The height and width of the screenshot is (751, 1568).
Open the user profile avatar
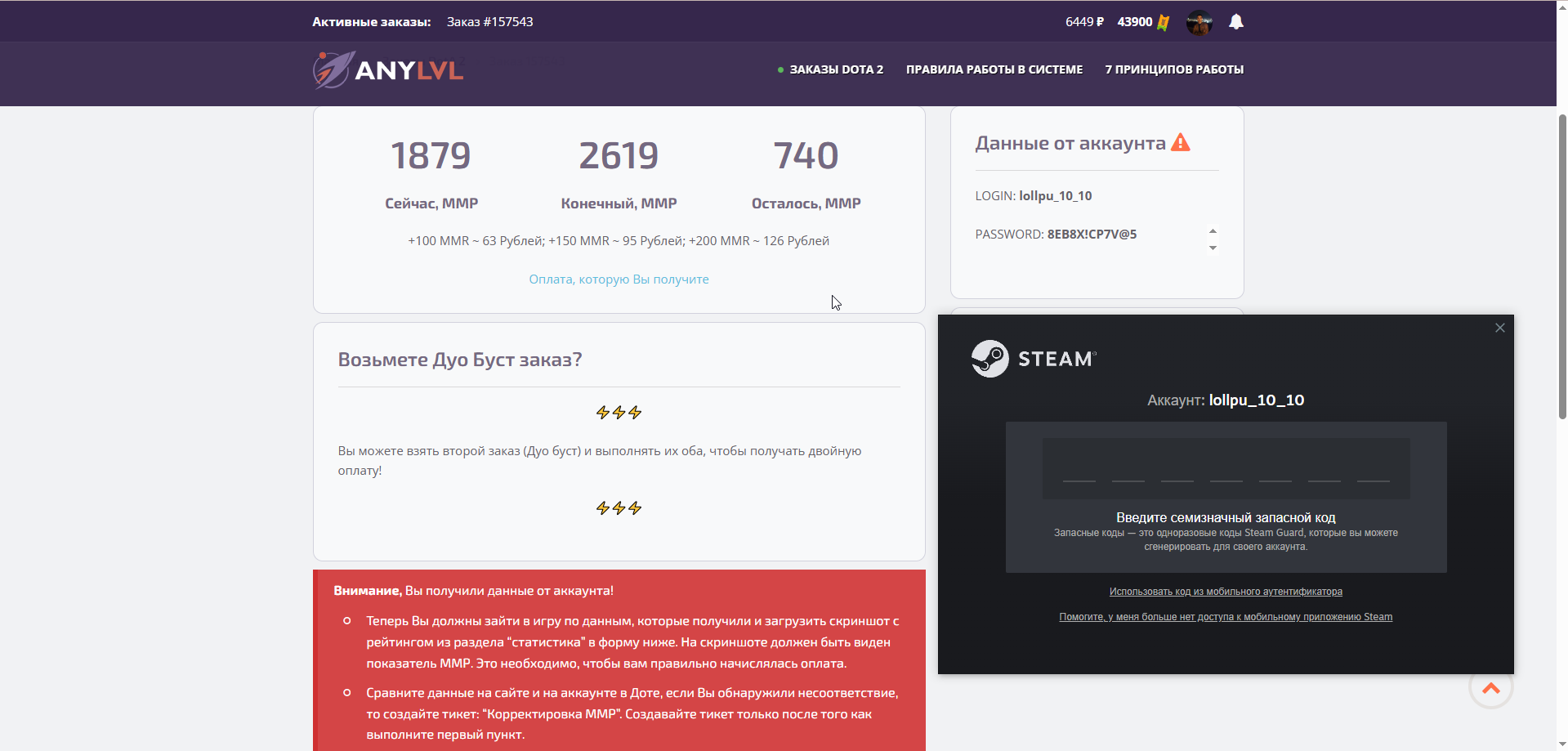coord(1199,22)
